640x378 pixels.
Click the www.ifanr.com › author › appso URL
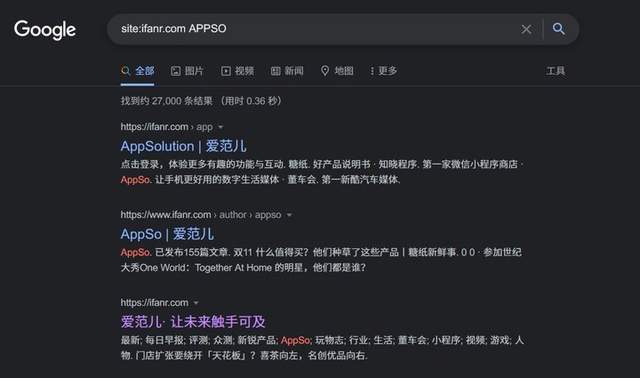(201, 215)
